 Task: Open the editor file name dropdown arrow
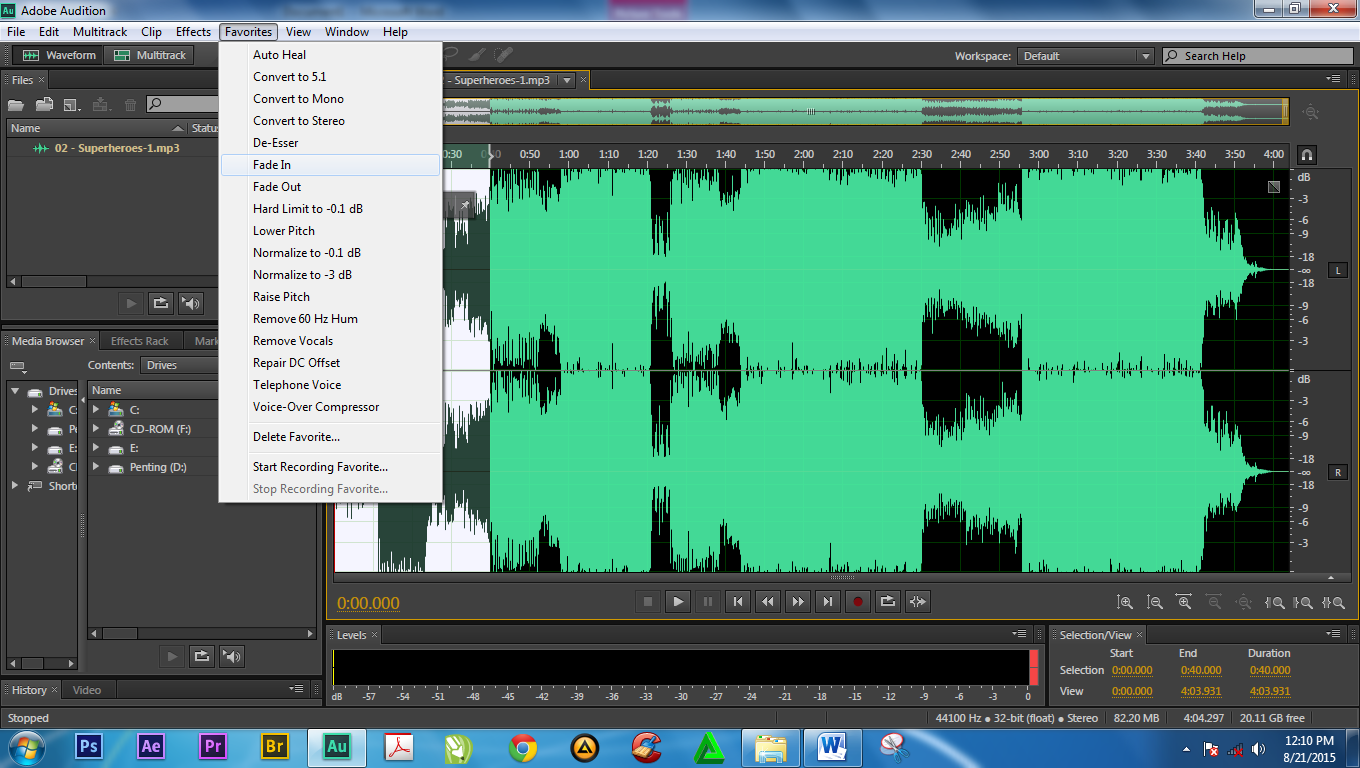[x=567, y=80]
